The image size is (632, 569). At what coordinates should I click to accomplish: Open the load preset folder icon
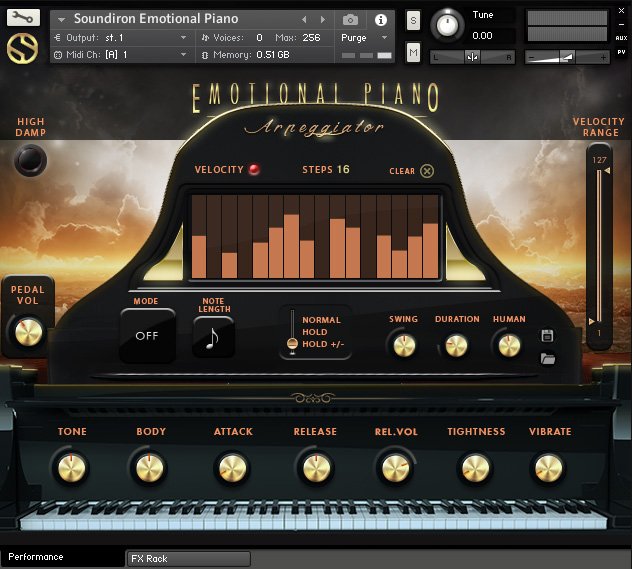click(x=547, y=358)
